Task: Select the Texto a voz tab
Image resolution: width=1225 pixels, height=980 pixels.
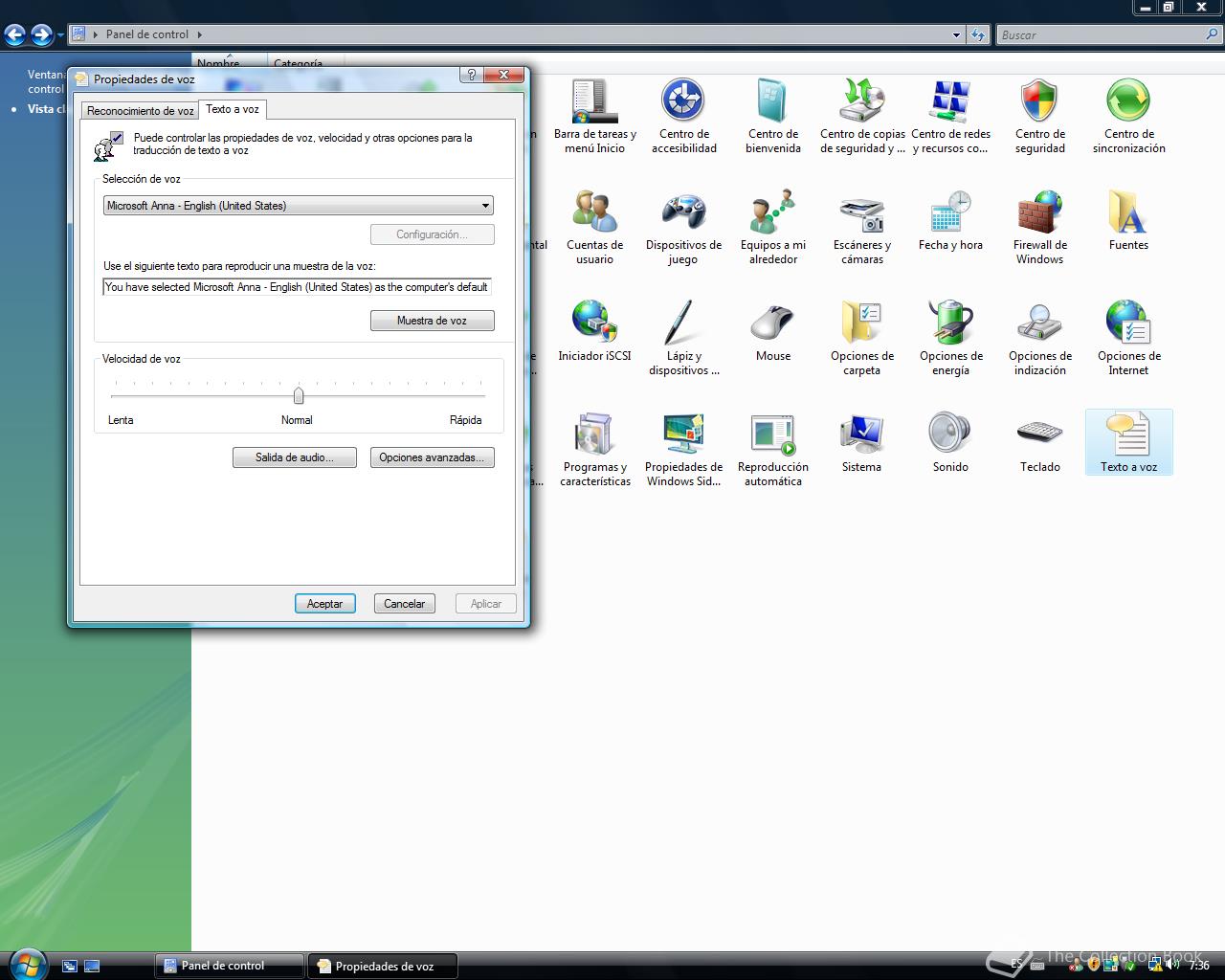Action: (232, 109)
